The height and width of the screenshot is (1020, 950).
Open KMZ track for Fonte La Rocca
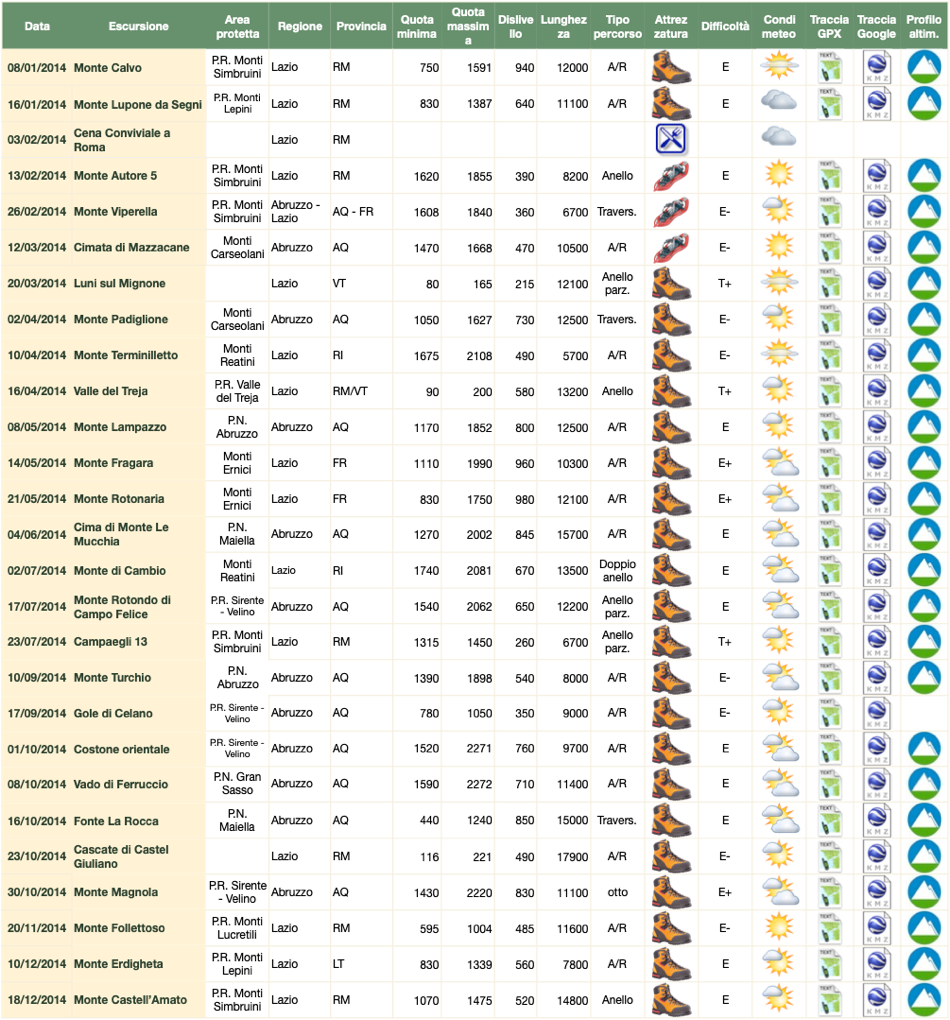876,820
